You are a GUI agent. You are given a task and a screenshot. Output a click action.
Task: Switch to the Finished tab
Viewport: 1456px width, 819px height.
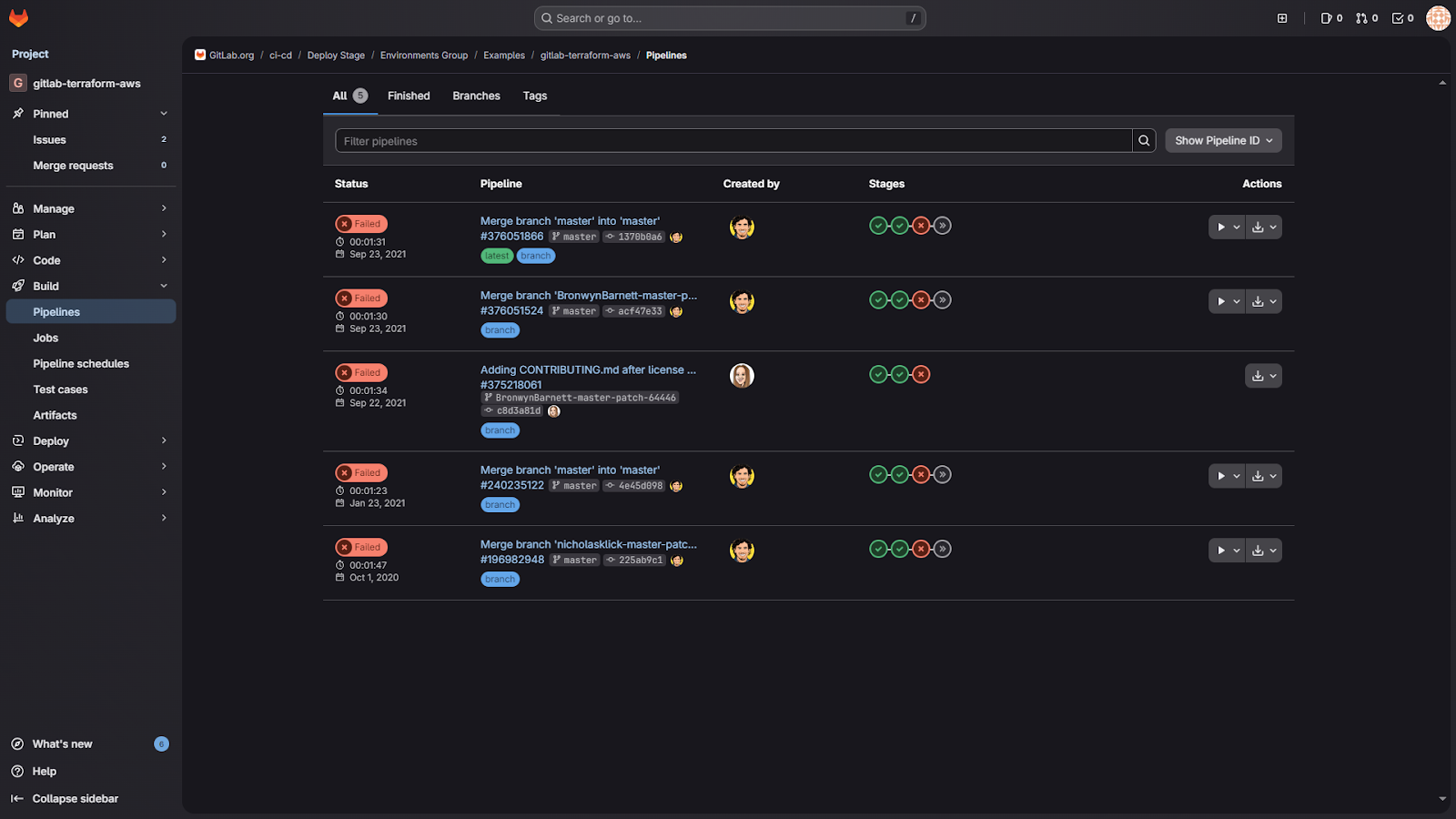[409, 96]
